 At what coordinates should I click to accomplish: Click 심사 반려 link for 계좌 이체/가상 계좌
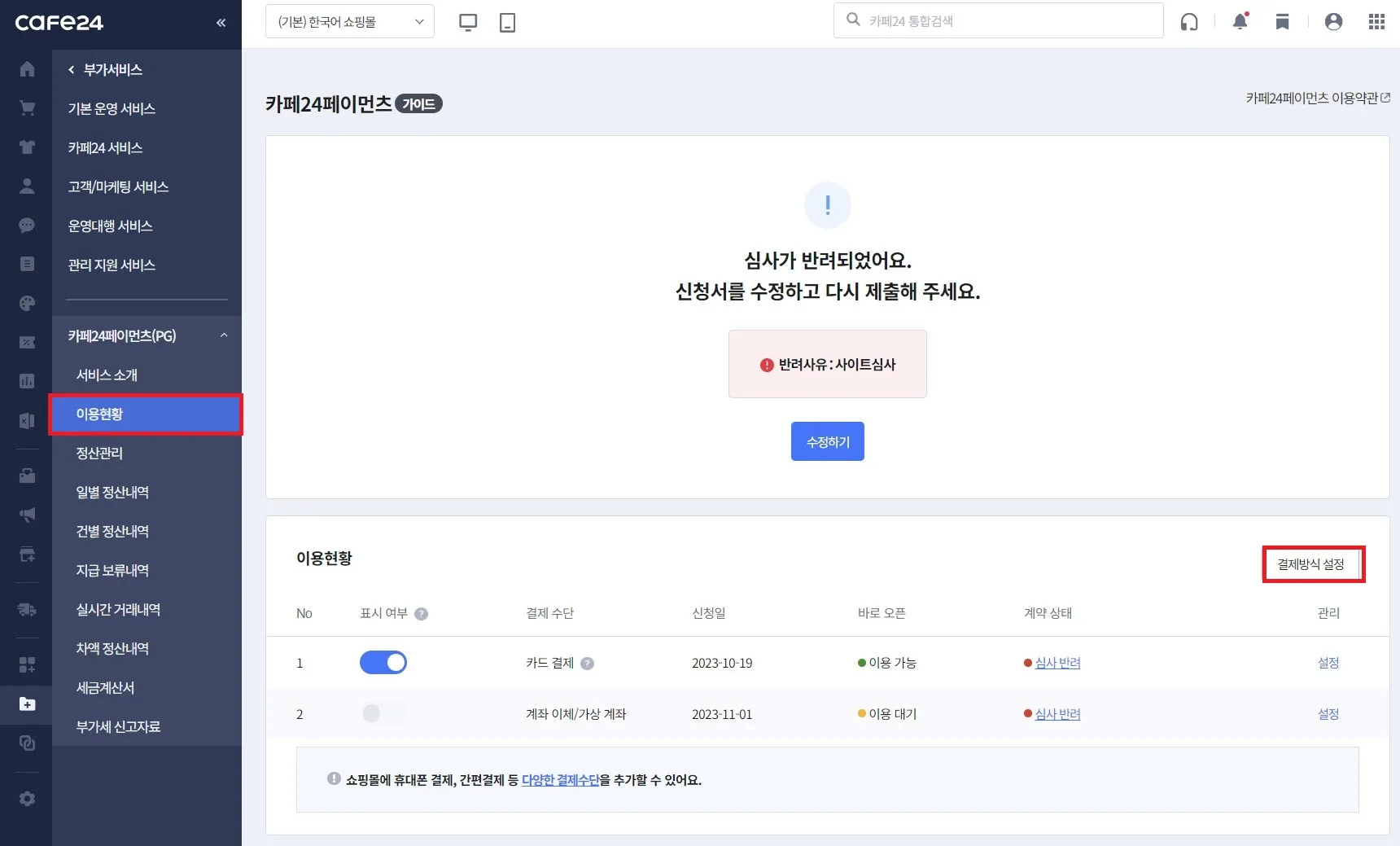click(1057, 713)
